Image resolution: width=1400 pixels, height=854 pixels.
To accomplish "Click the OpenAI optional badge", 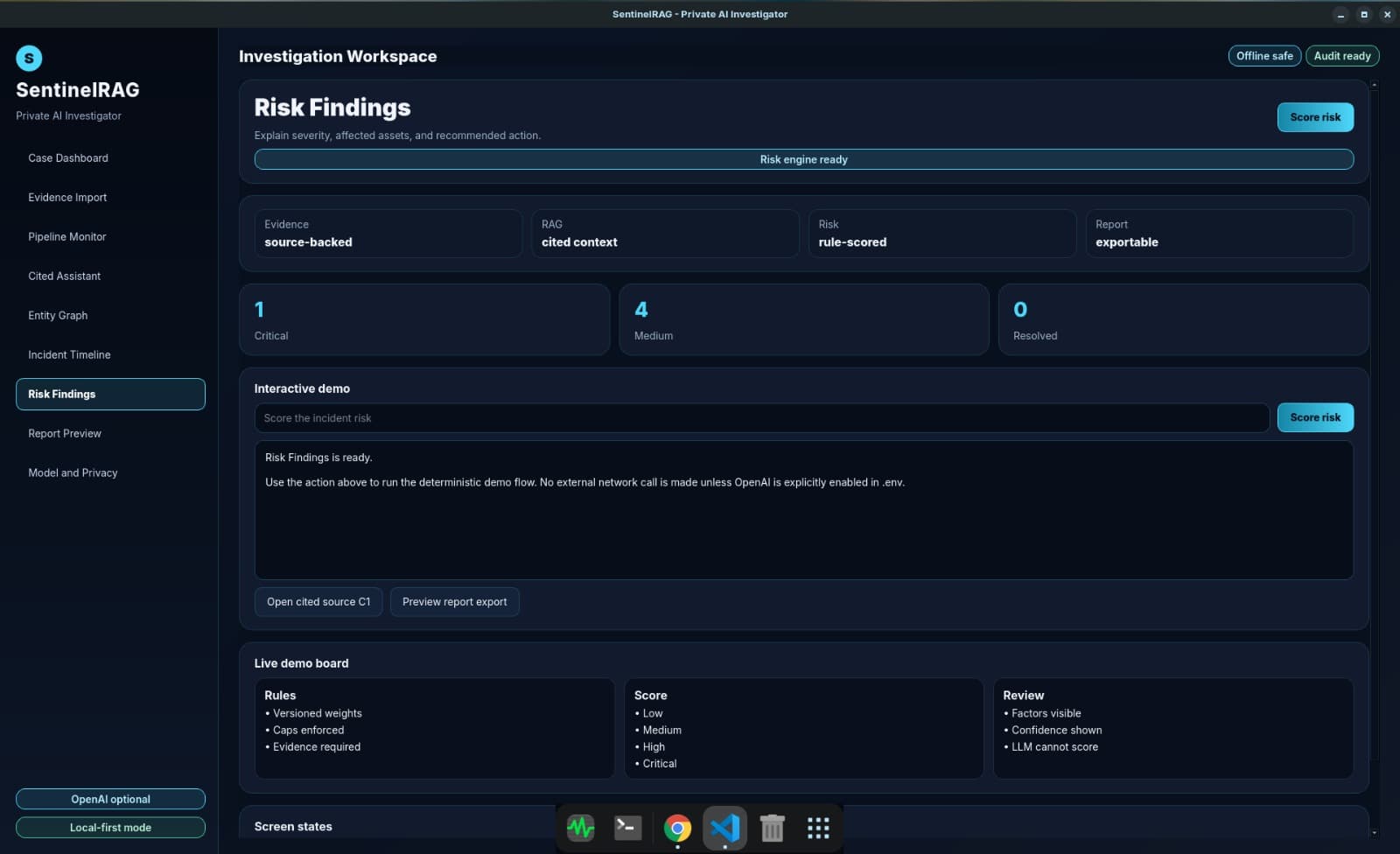I will 110,799.
